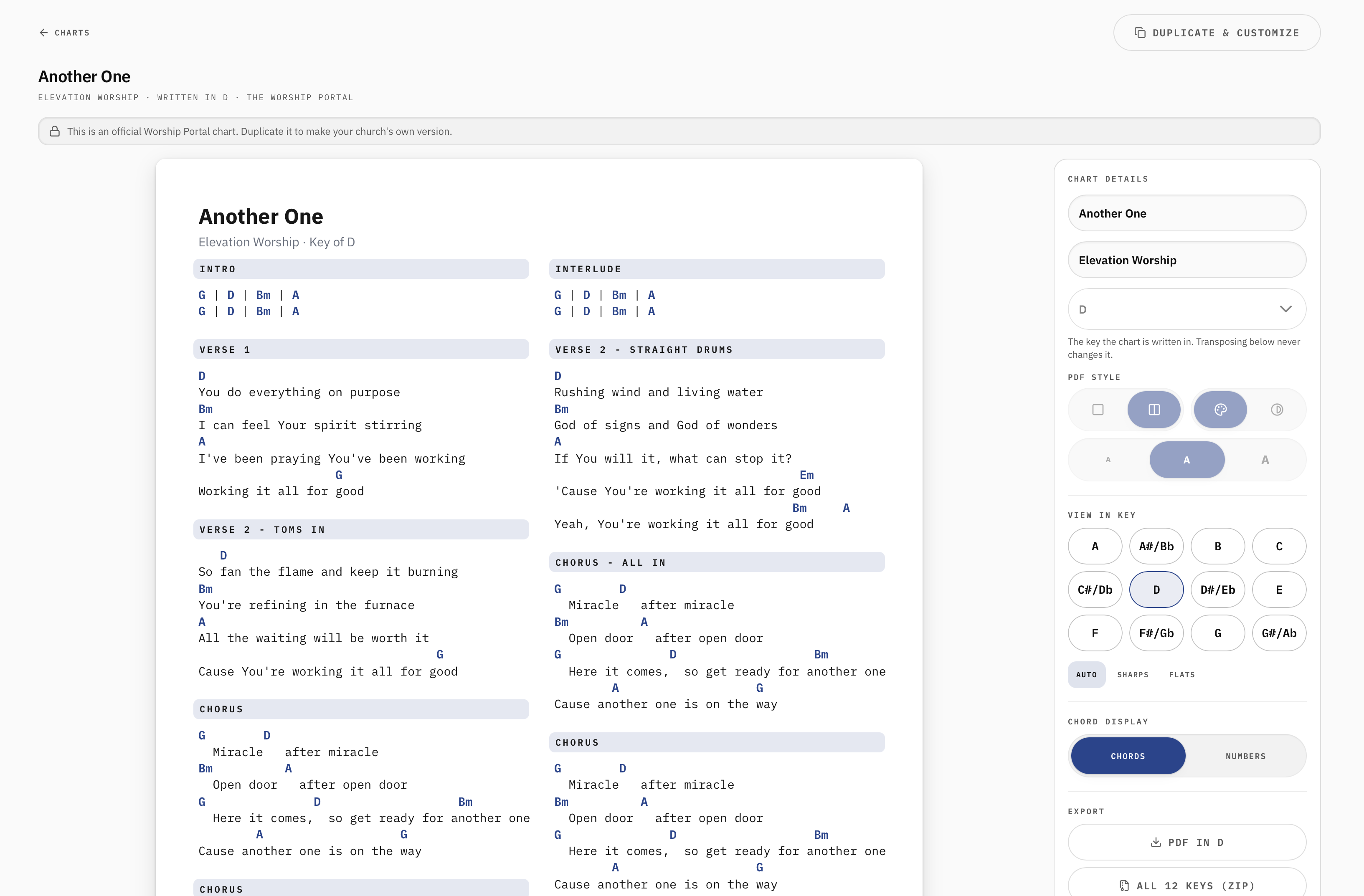Click the artist field Elevation Worship
Viewport: 1364px width, 896px height.
point(1187,260)
